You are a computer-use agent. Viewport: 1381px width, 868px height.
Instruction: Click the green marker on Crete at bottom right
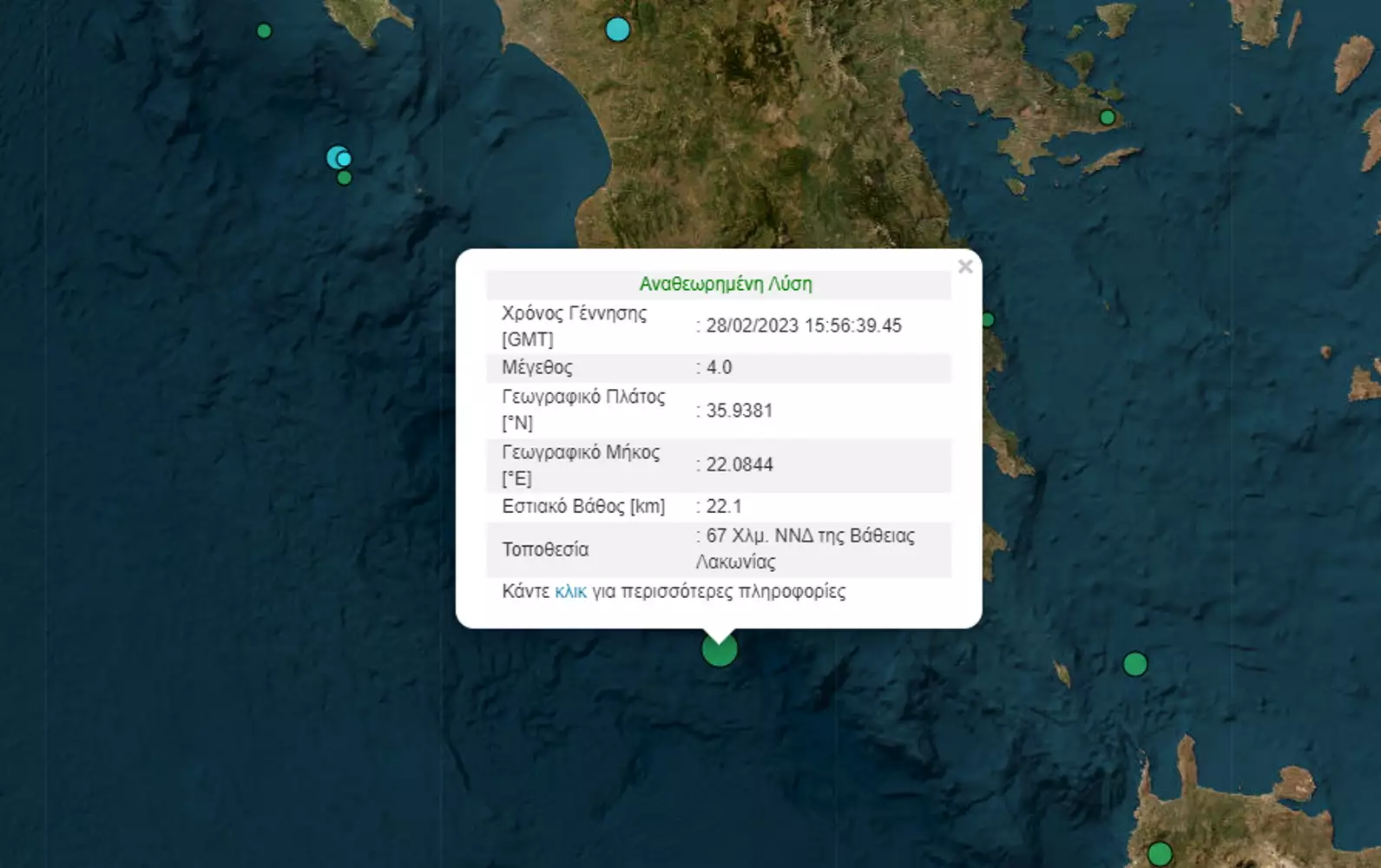coord(1160,854)
